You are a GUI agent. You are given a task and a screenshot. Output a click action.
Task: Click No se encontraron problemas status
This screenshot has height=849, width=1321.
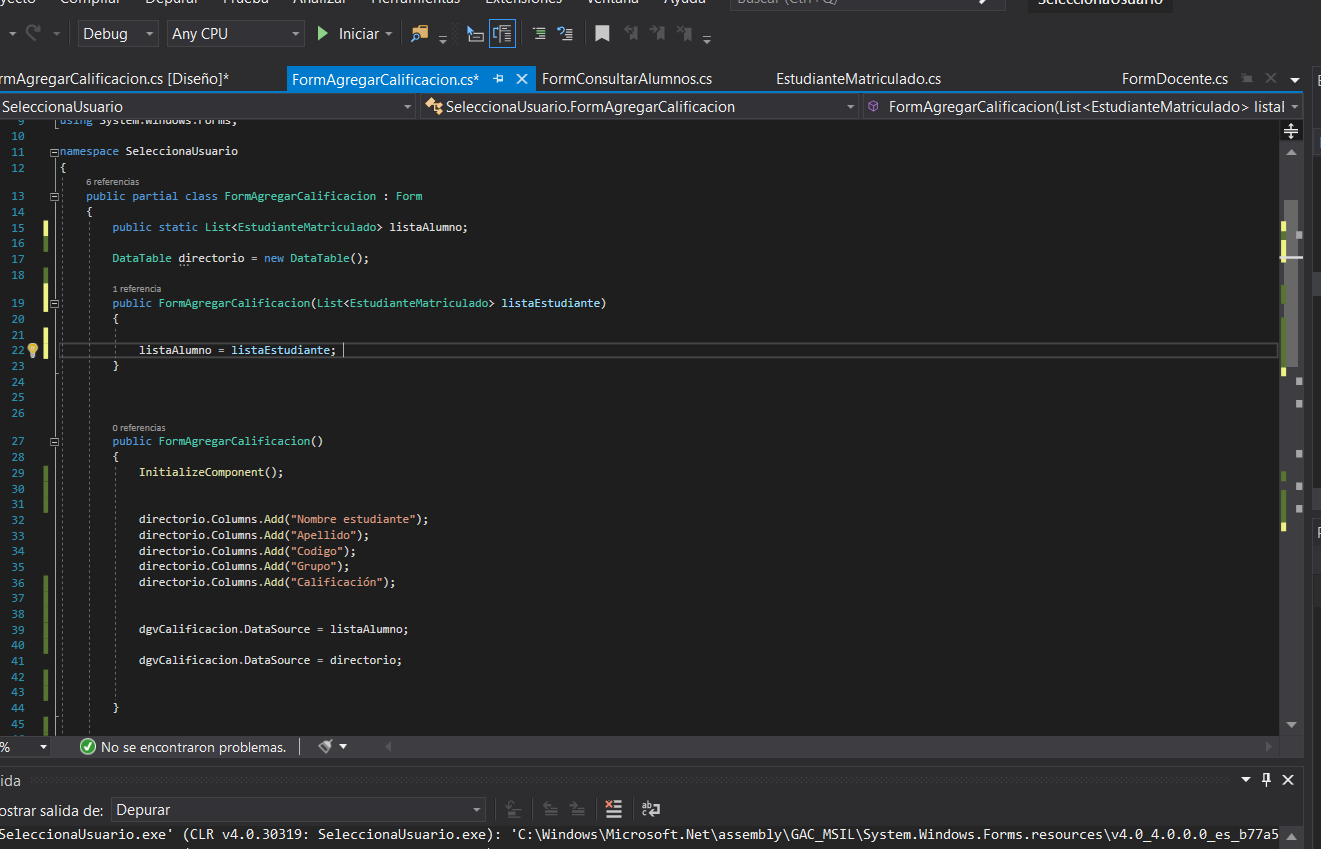[193, 747]
